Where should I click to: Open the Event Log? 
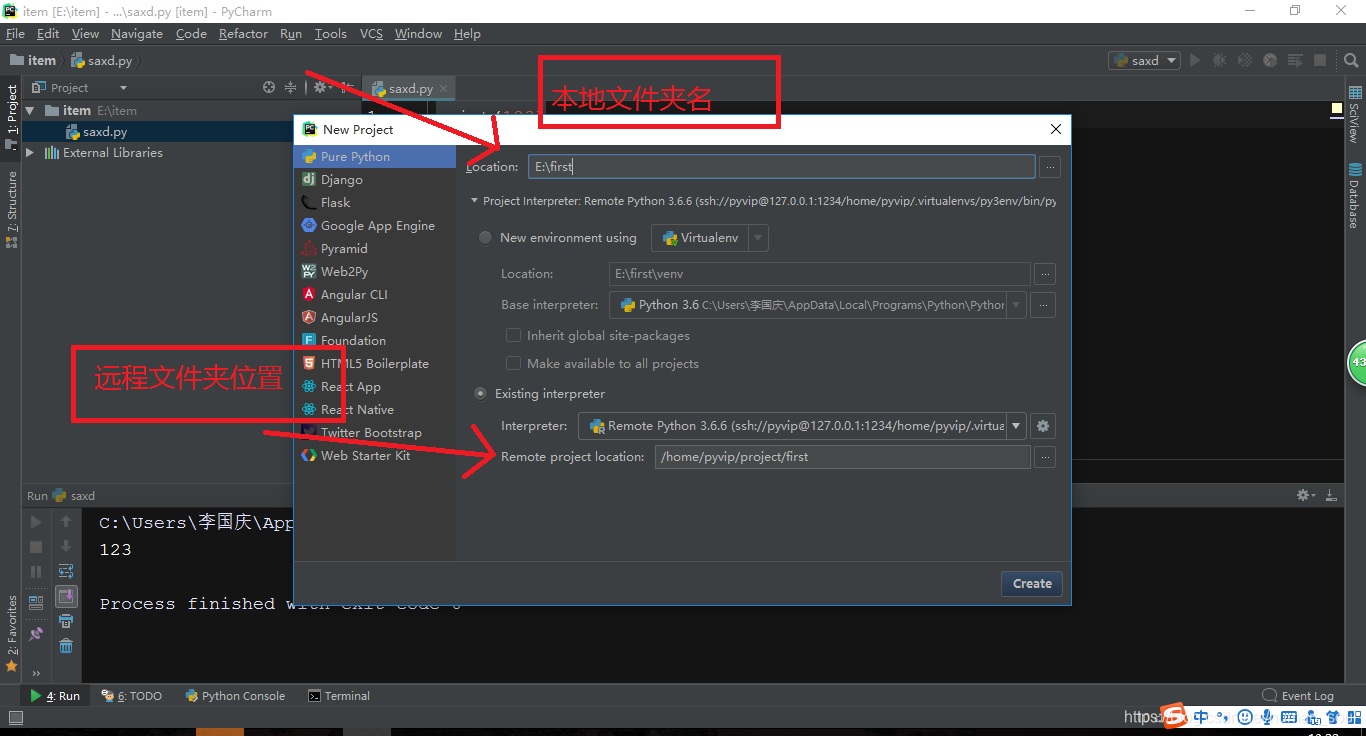(1298, 696)
